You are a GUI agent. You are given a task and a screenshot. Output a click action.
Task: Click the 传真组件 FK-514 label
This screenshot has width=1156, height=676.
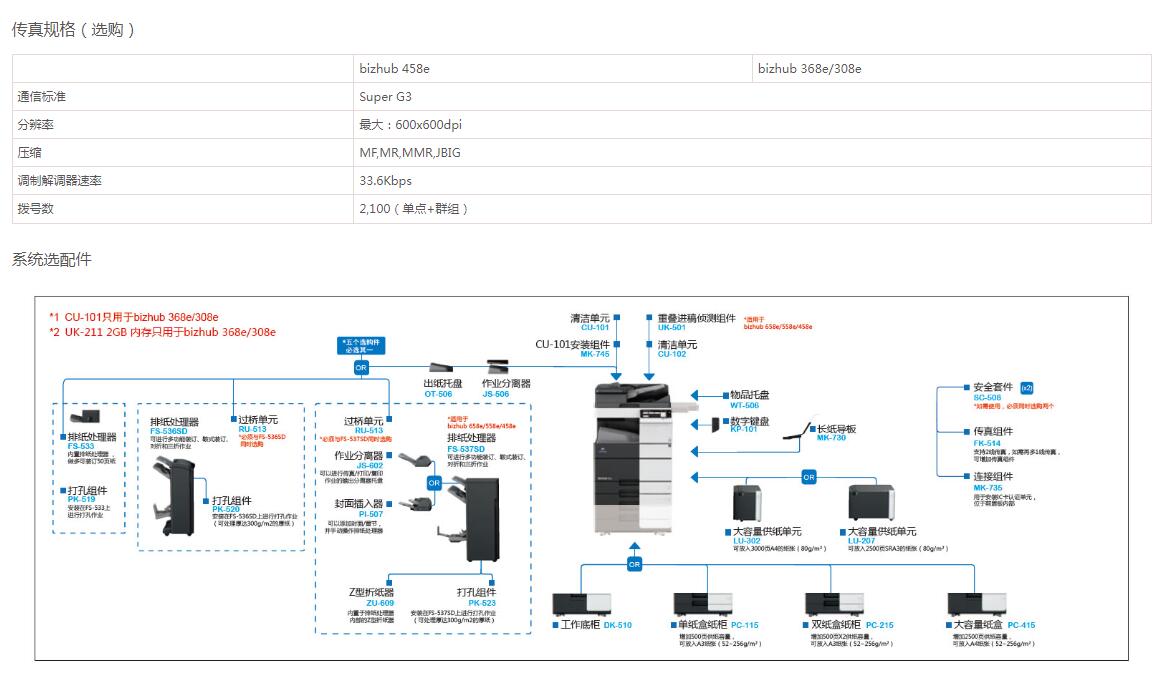[x=992, y=436]
